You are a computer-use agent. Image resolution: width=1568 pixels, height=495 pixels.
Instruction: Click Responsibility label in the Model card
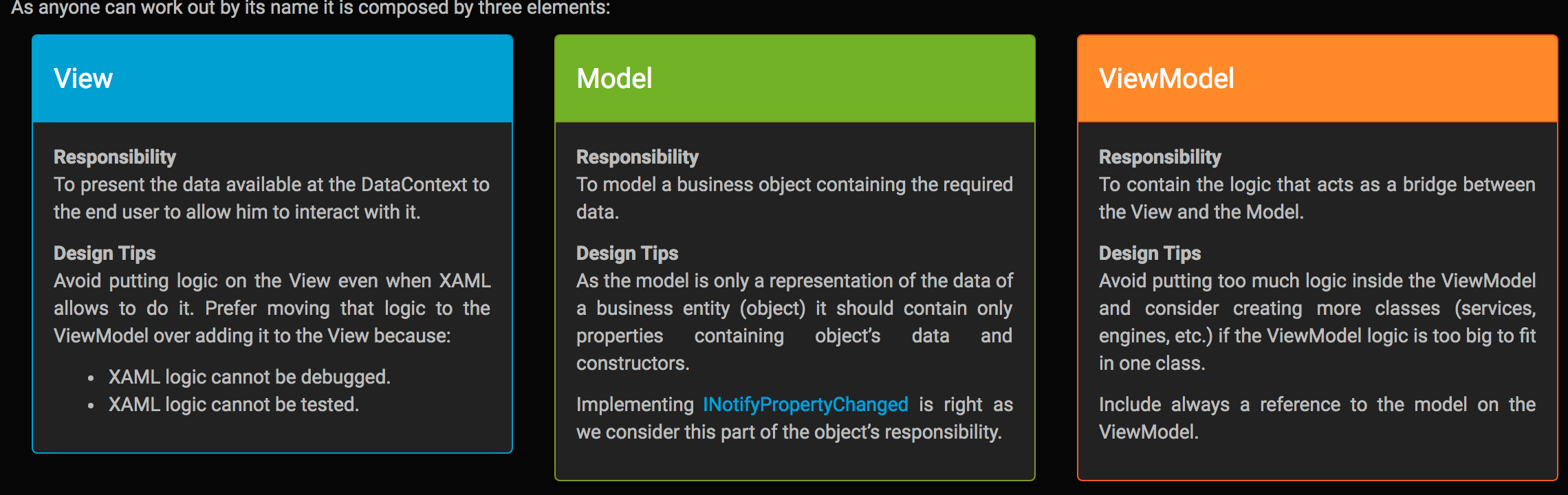tap(638, 157)
